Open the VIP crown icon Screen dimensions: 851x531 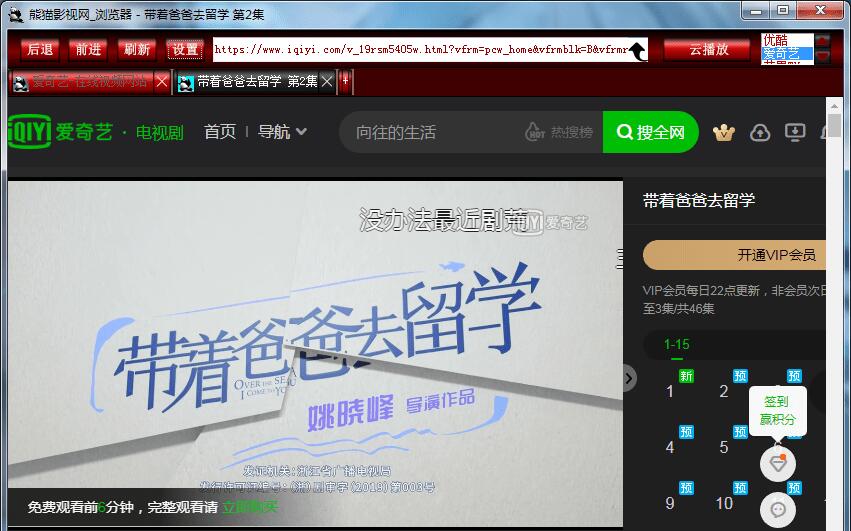point(723,132)
